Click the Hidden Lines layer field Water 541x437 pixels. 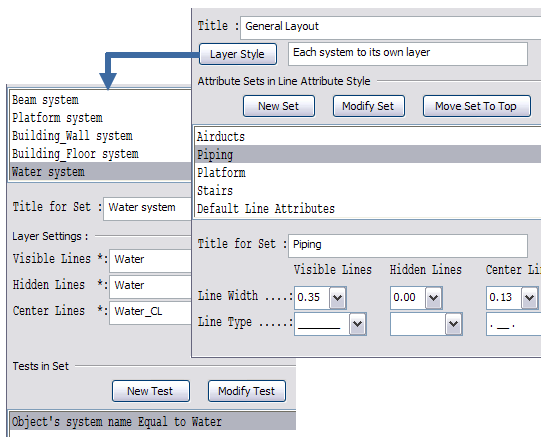click(150, 287)
